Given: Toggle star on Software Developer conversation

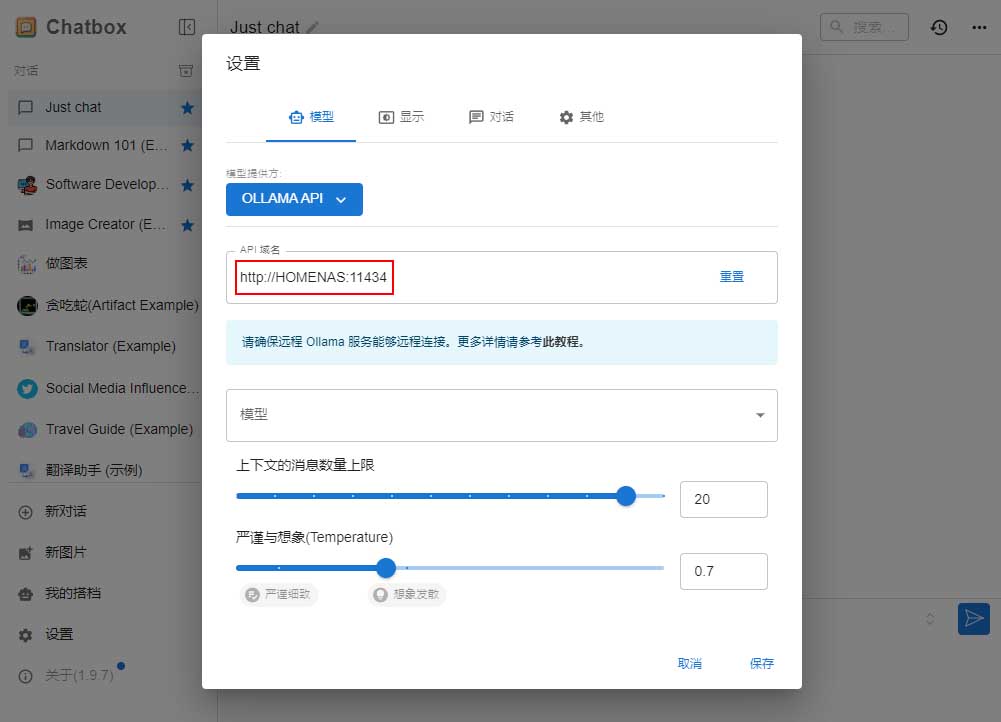Looking at the screenshot, I should (x=187, y=185).
